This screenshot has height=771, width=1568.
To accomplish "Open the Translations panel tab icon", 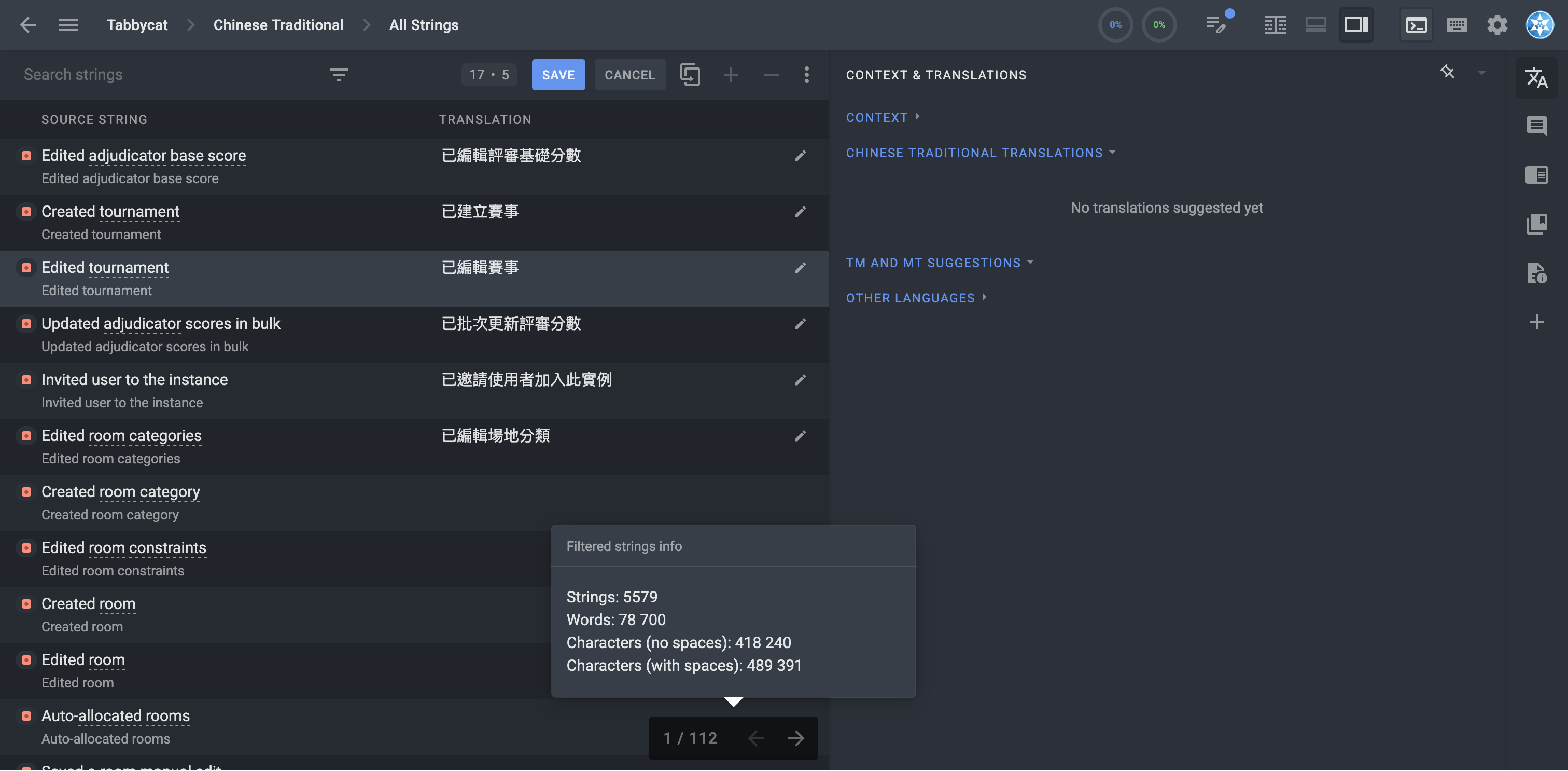I will [1536, 77].
